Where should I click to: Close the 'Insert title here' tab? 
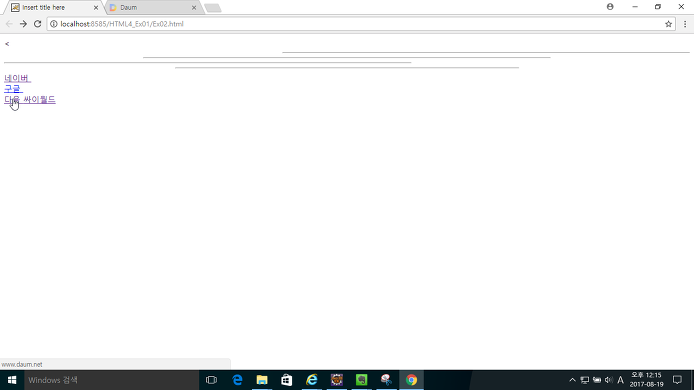pyautogui.click(x=96, y=8)
